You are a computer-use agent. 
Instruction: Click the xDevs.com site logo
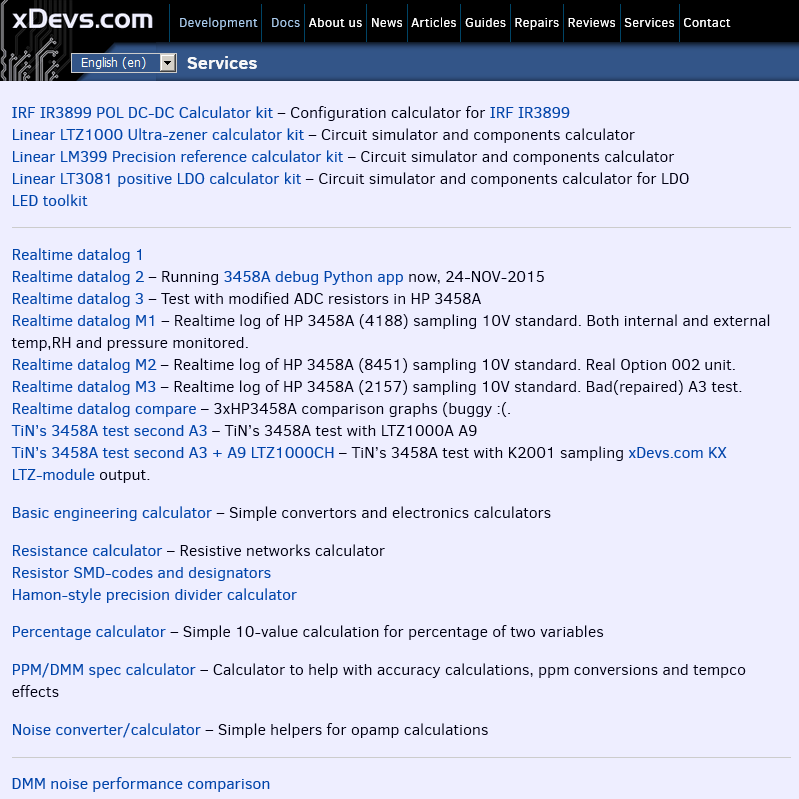(83, 19)
